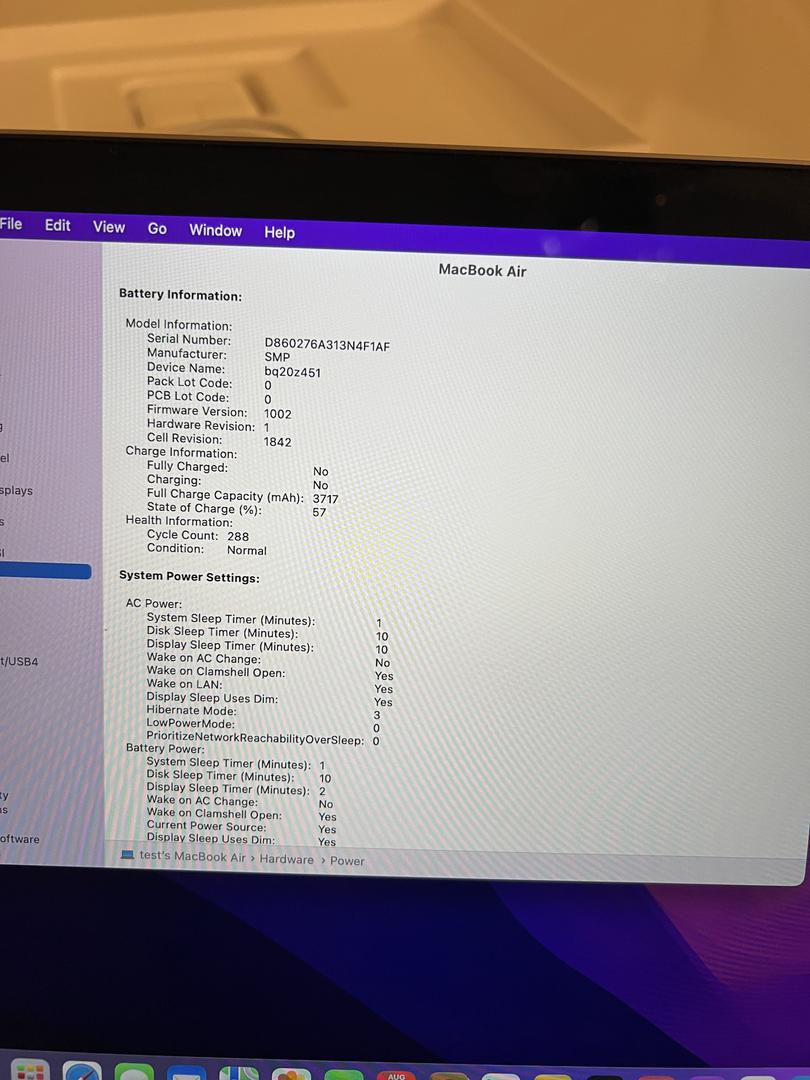Click Power in the path bar
The image size is (810, 1080).
coord(347,860)
